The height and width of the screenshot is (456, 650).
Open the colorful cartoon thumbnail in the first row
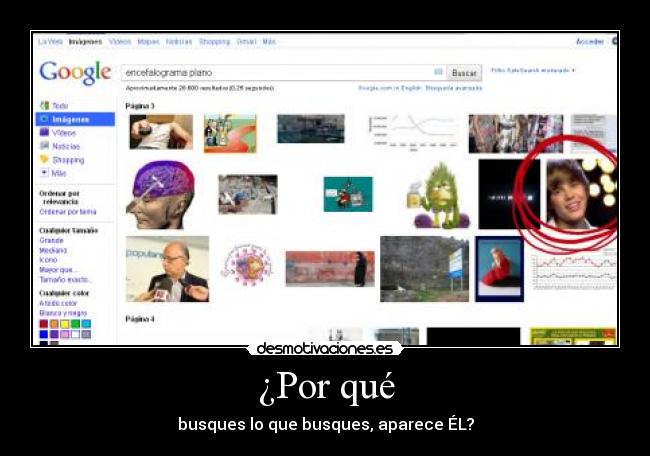tap(230, 133)
